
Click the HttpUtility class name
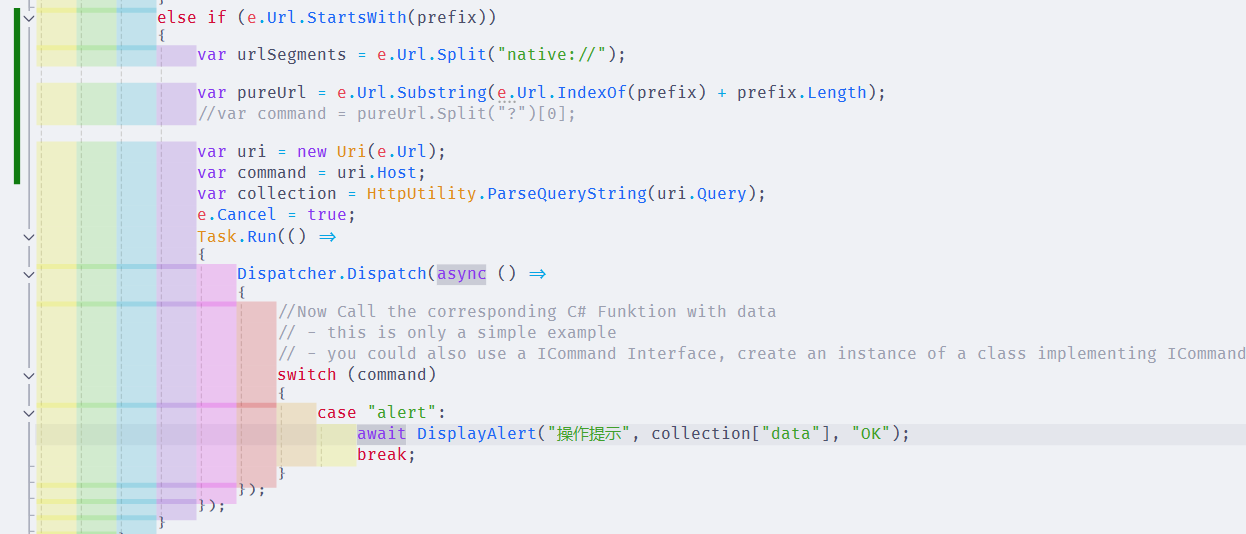pos(421,193)
